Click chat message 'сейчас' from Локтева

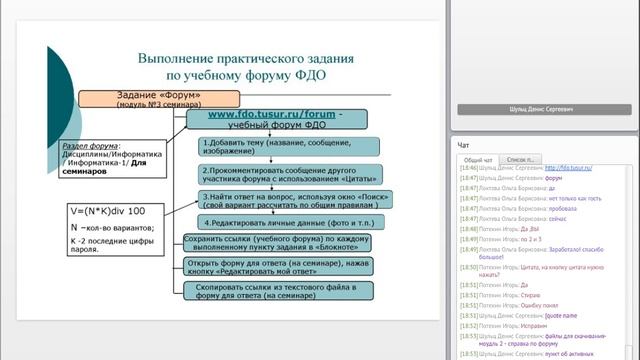558,219
